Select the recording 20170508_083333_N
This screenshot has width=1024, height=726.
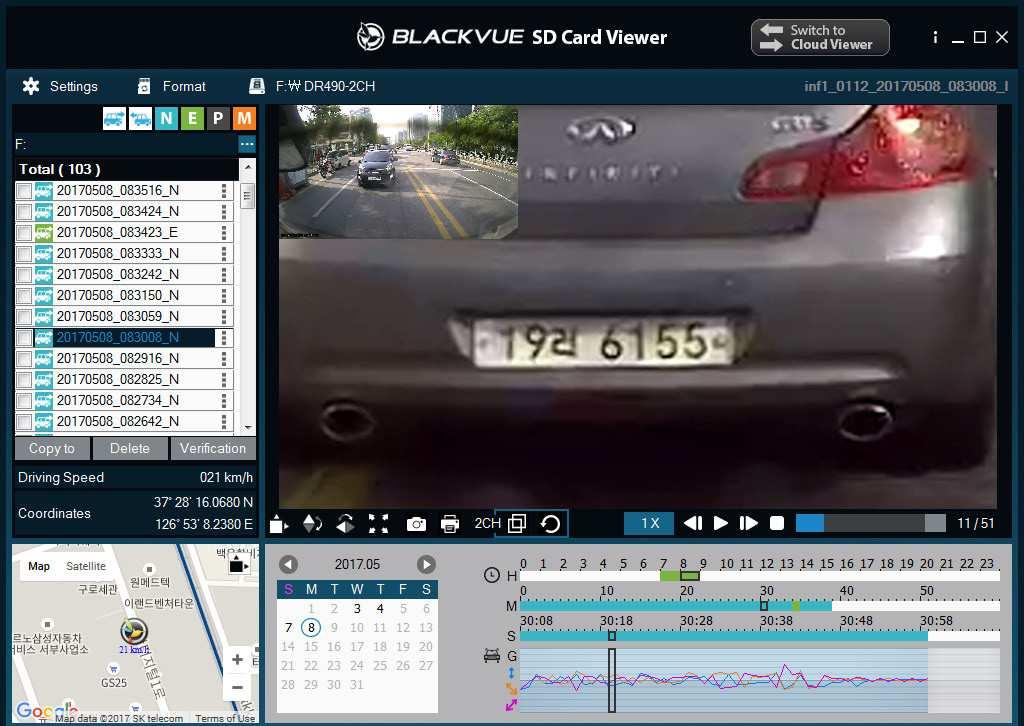118,253
